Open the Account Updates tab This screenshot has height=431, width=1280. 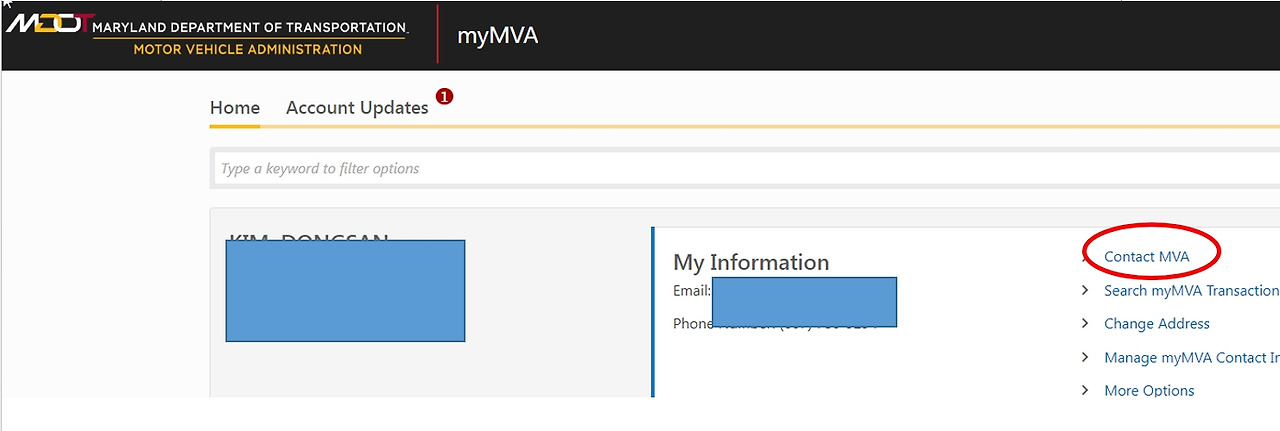[x=357, y=108]
